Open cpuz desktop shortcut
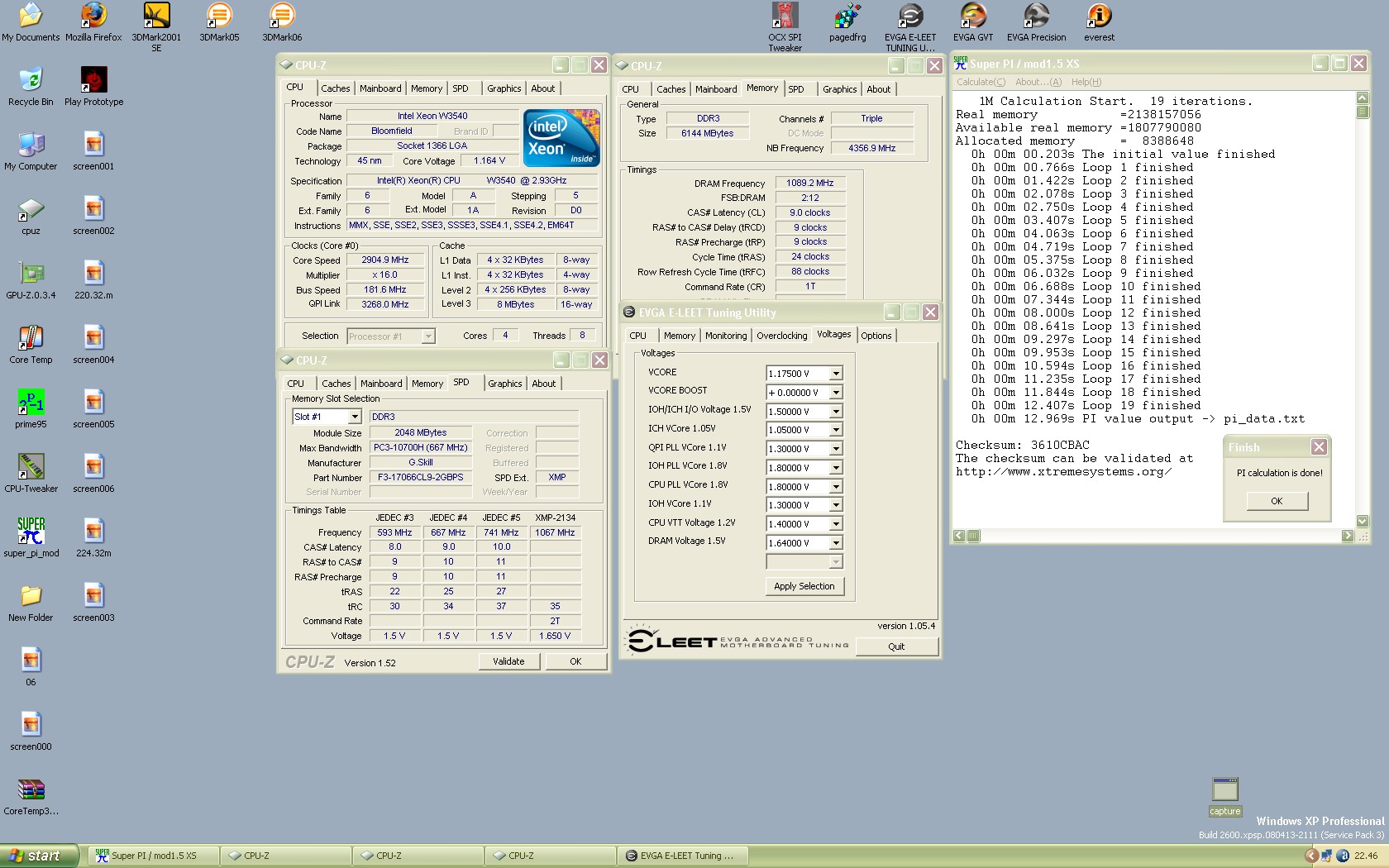 [x=31, y=216]
